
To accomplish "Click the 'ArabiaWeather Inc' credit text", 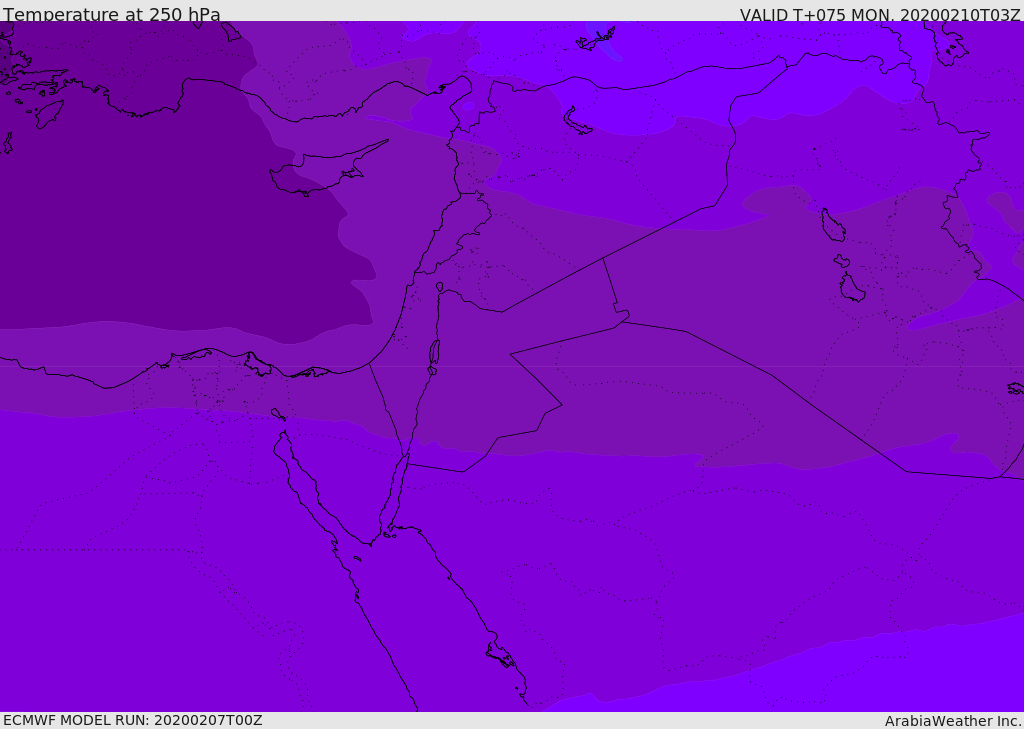I will [x=952, y=721].
